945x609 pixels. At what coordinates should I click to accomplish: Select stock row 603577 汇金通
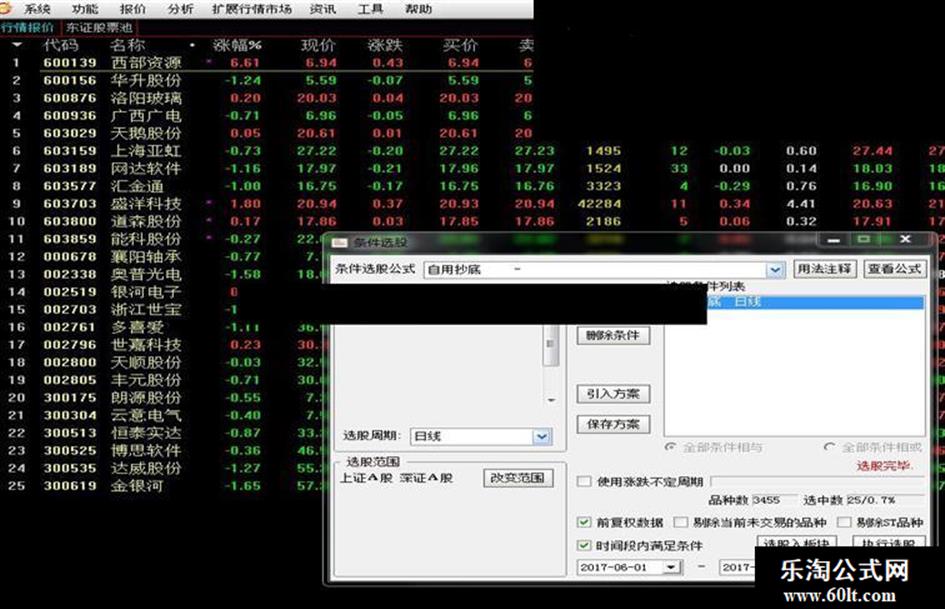[472, 186]
